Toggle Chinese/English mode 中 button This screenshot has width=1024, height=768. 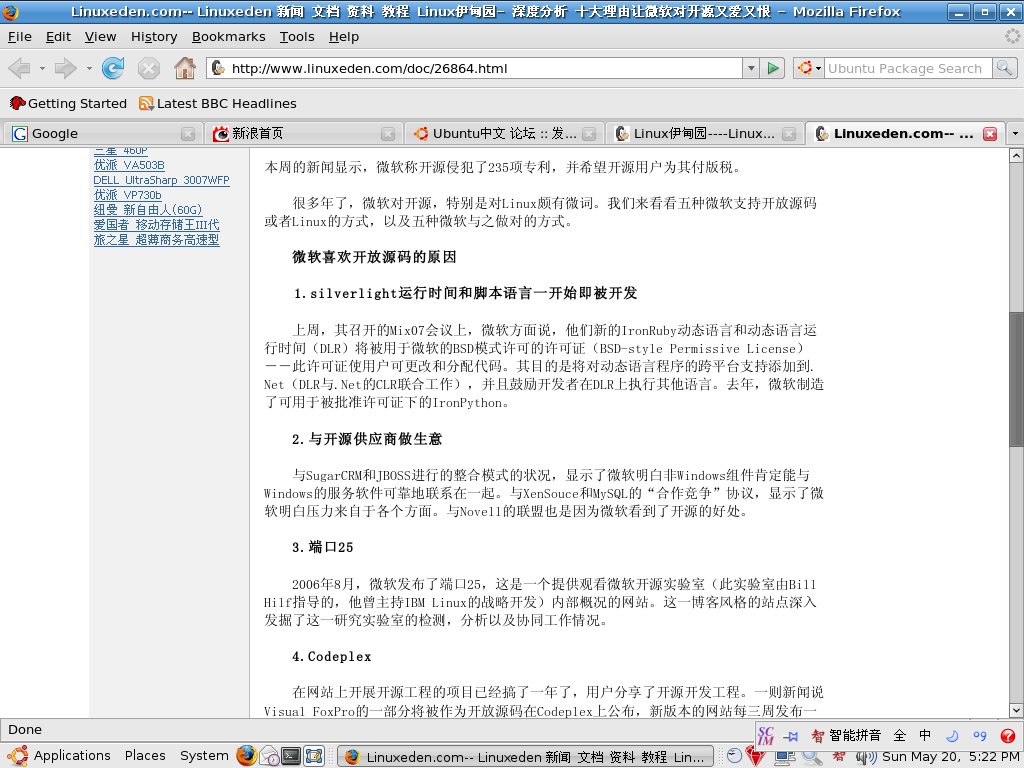(925, 736)
